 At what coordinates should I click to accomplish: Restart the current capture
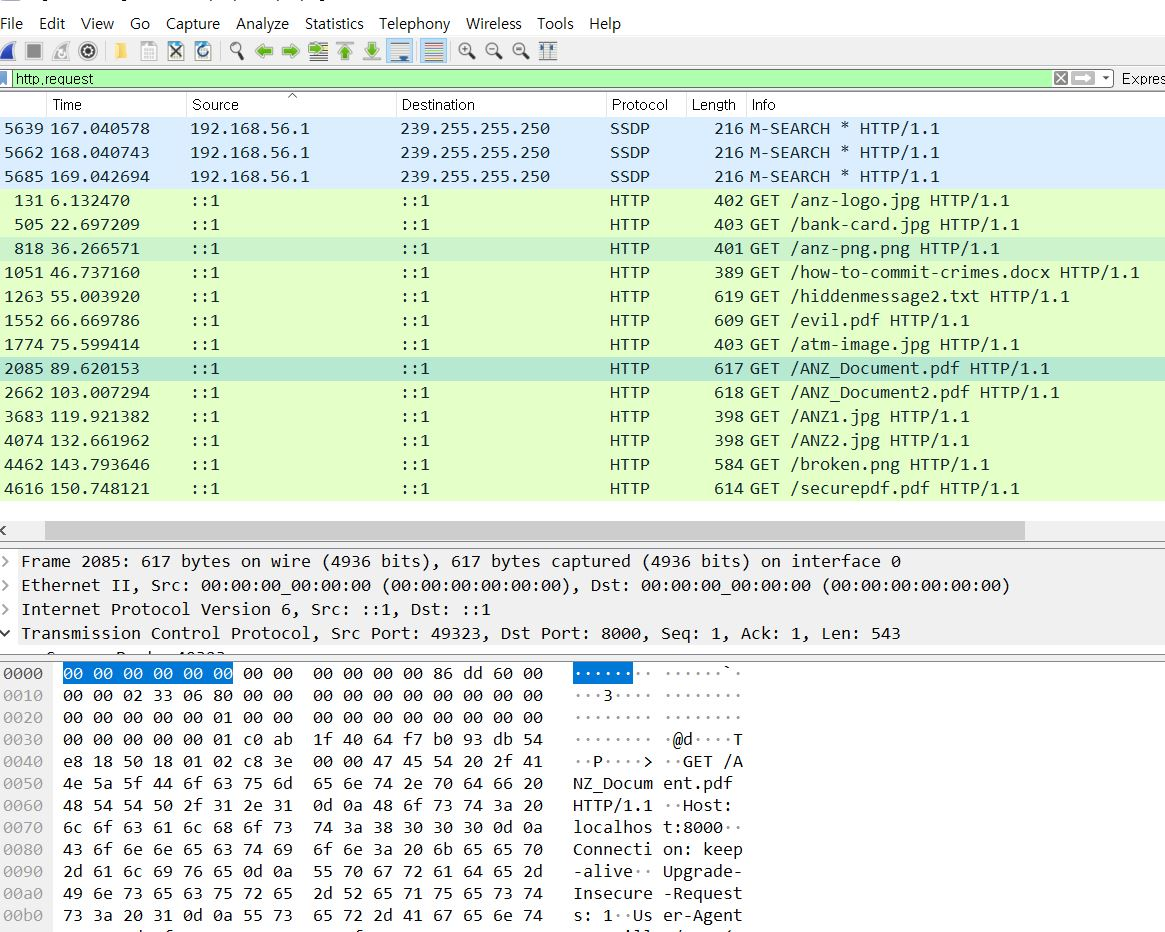[61, 51]
